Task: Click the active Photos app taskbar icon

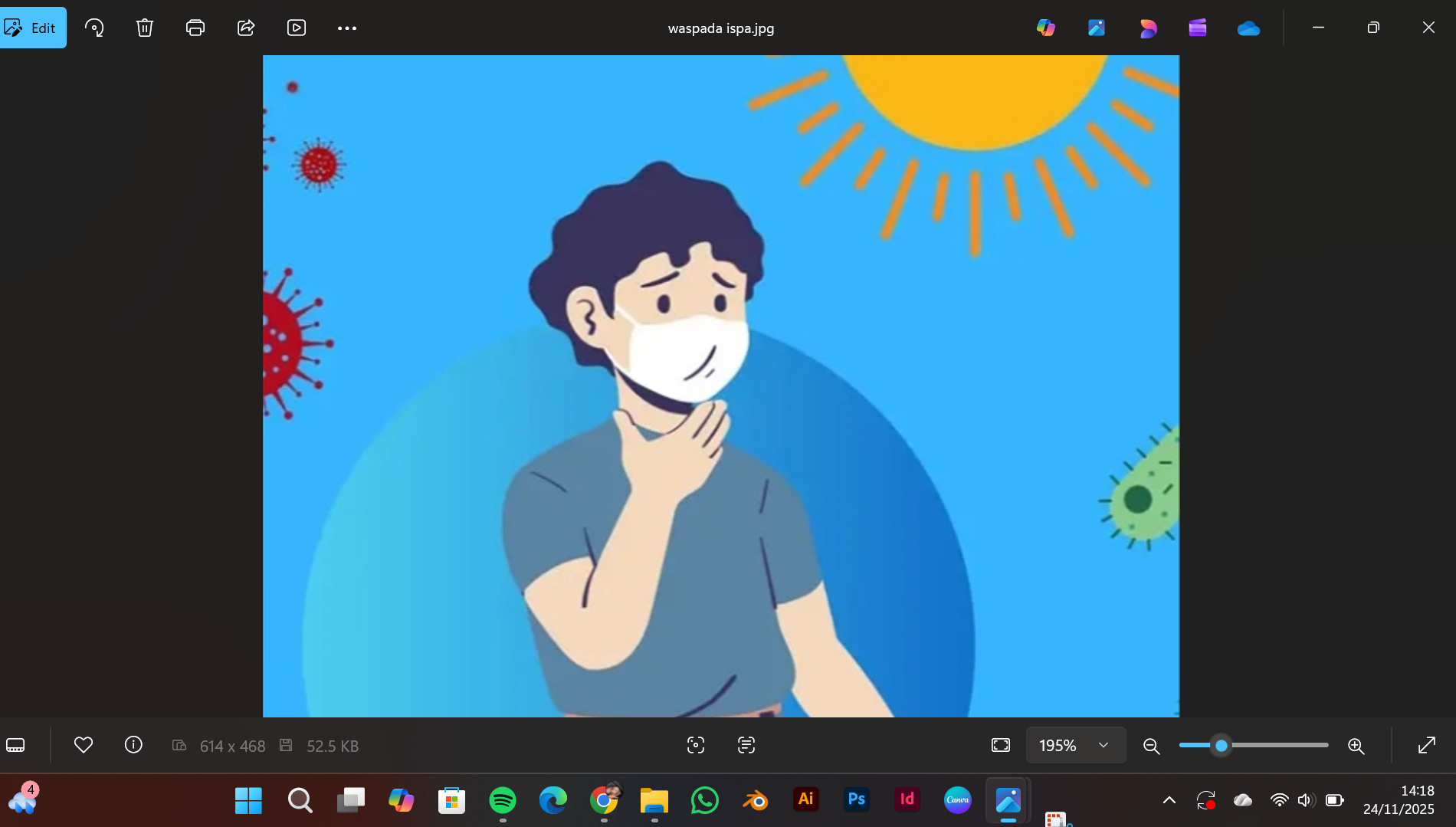Action: pyautogui.click(x=1008, y=800)
